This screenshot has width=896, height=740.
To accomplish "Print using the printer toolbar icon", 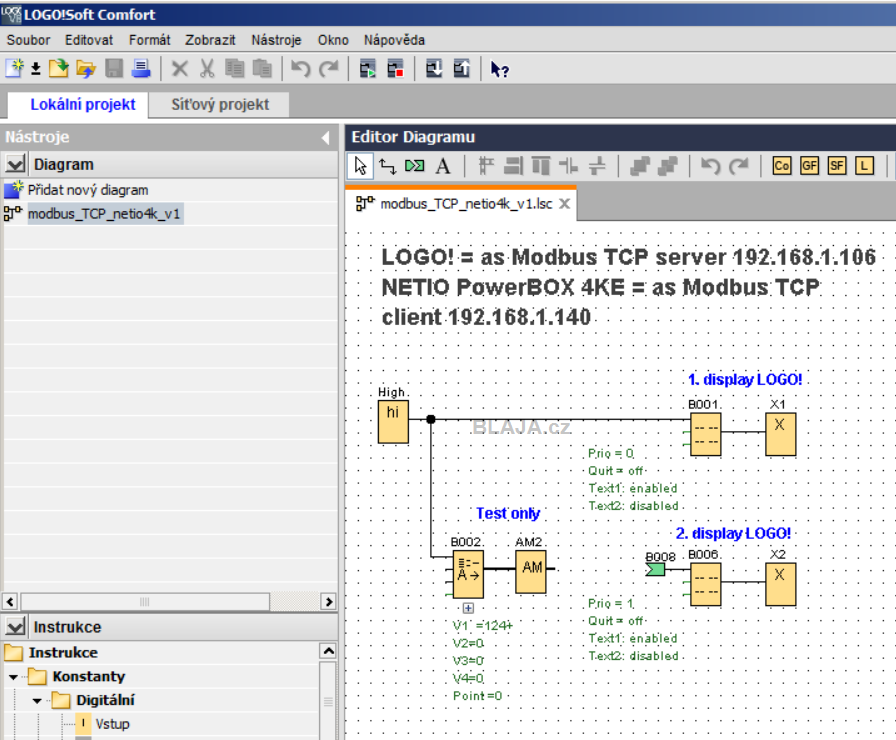I will click(141, 69).
